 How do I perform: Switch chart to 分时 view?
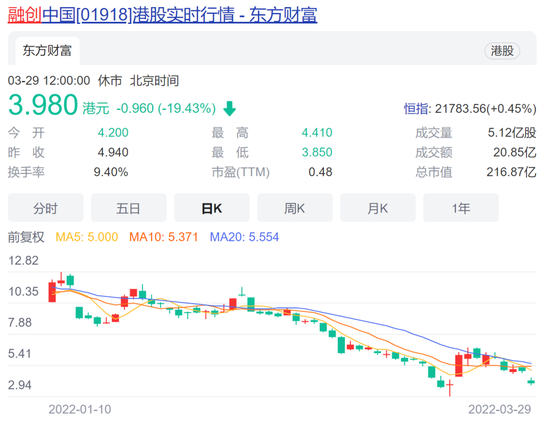coord(46,208)
